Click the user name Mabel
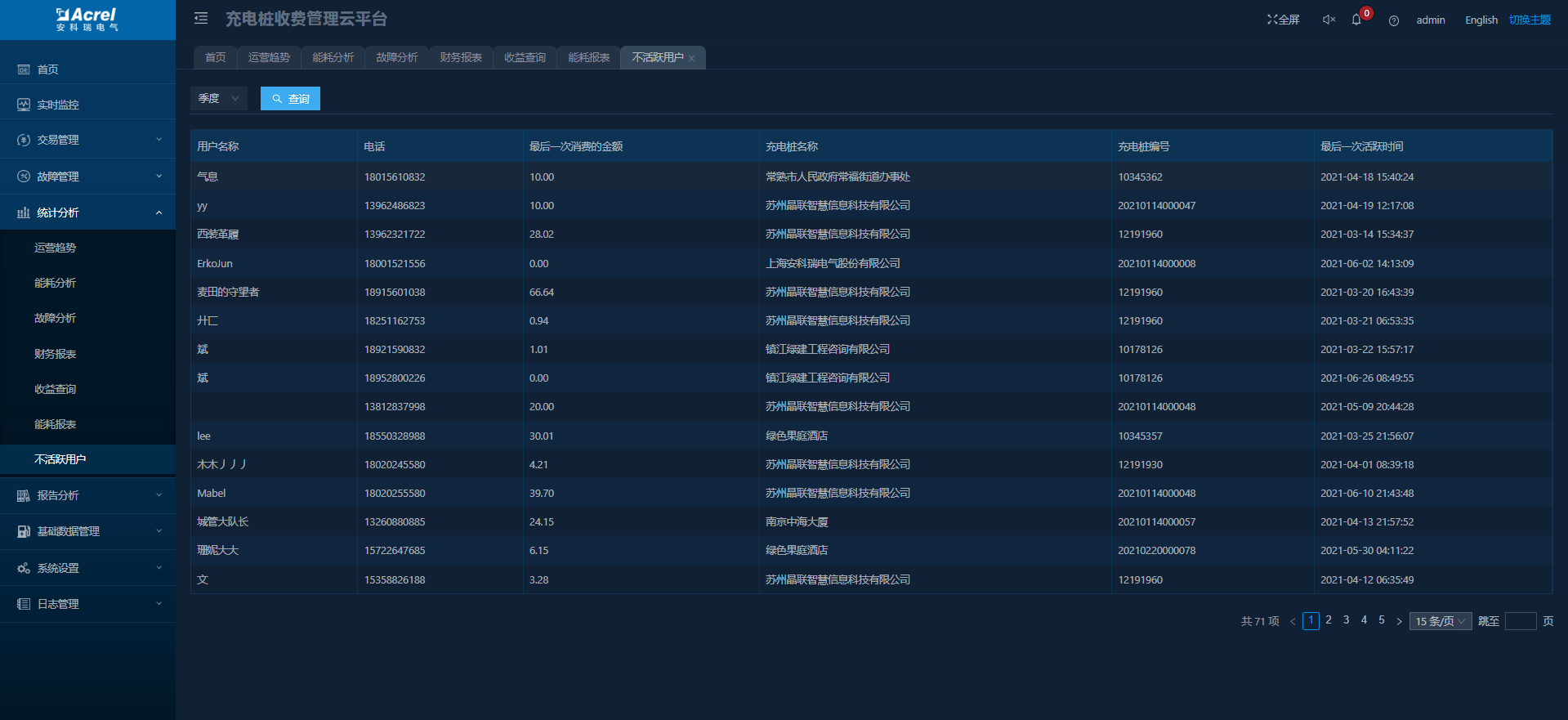Image resolution: width=1568 pixels, height=720 pixels. coord(212,494)
